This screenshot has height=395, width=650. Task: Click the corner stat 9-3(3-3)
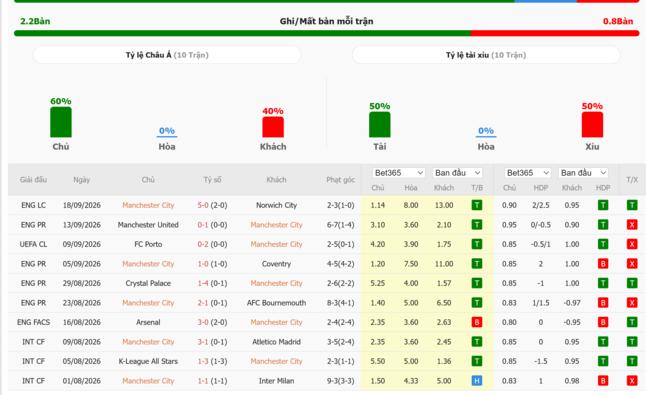pos(340,380)
